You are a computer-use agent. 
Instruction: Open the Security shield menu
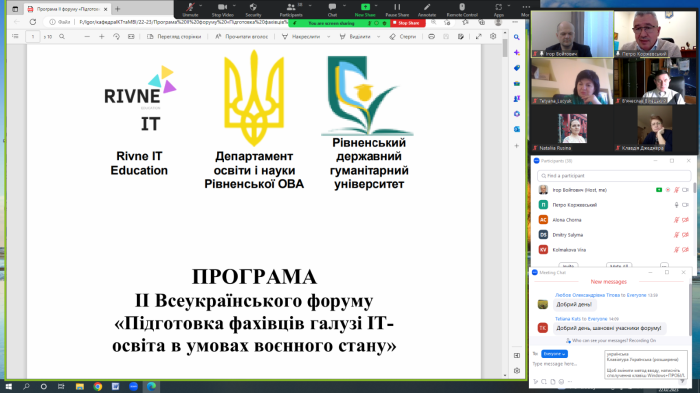[253, 9]
